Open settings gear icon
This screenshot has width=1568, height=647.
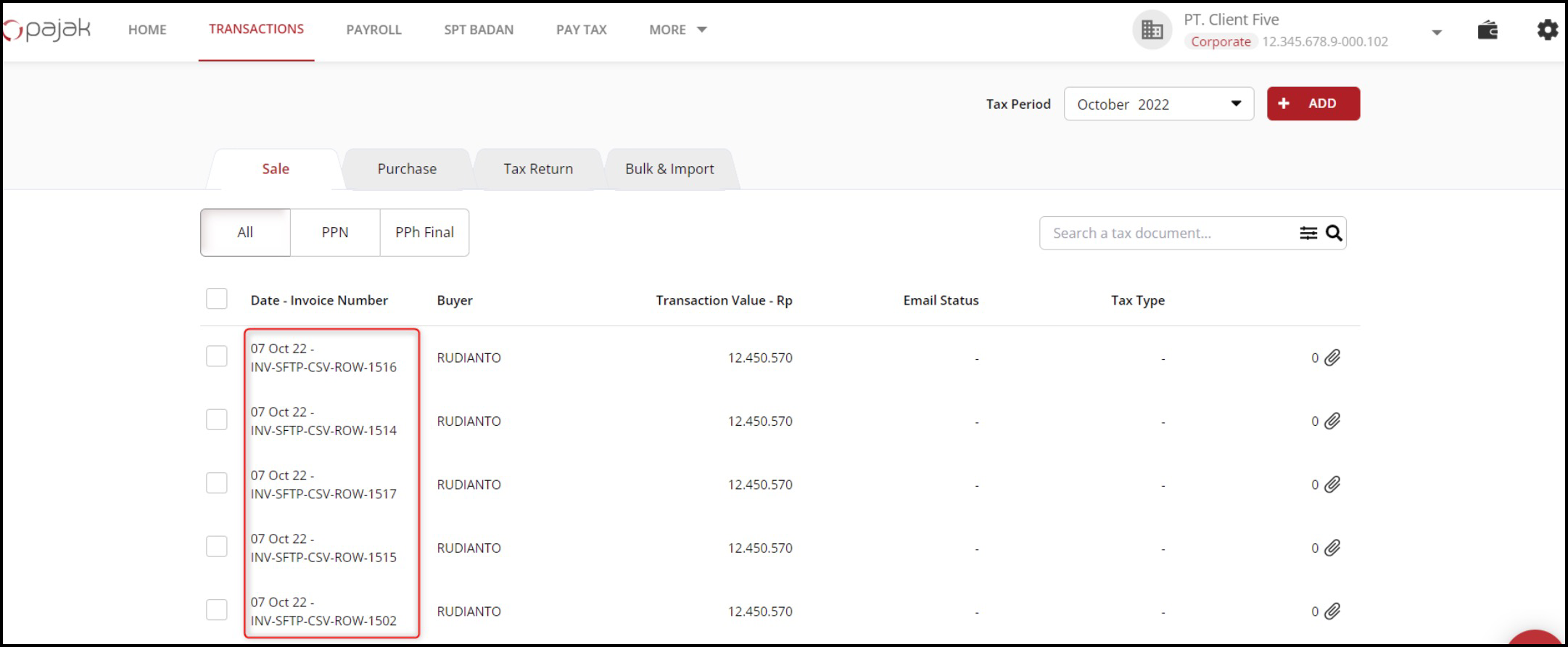click(1547, 30)
